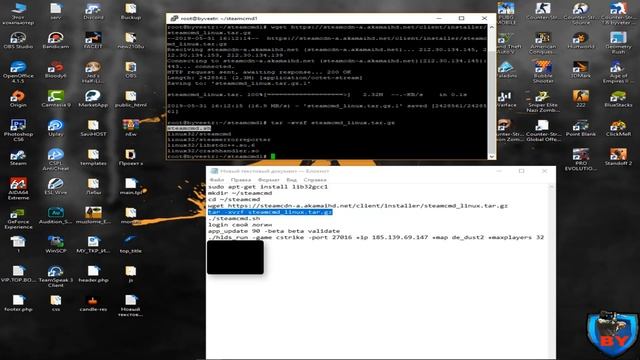Image resolution: width=640 pixels, height=360 pixels.
Task: Select the footer.php file icon
Action: [18, 303]
